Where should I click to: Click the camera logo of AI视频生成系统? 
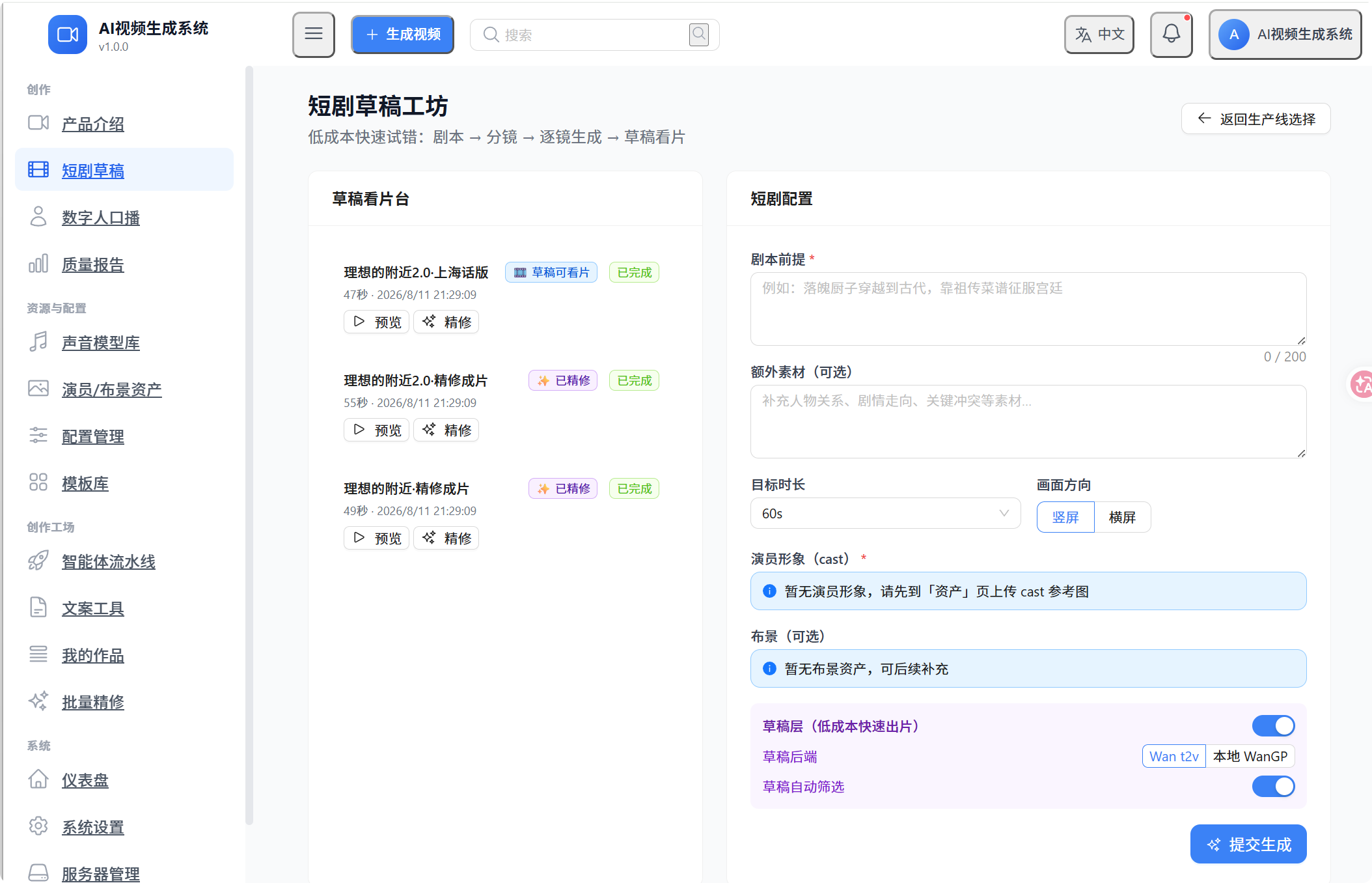pos(68,35)
